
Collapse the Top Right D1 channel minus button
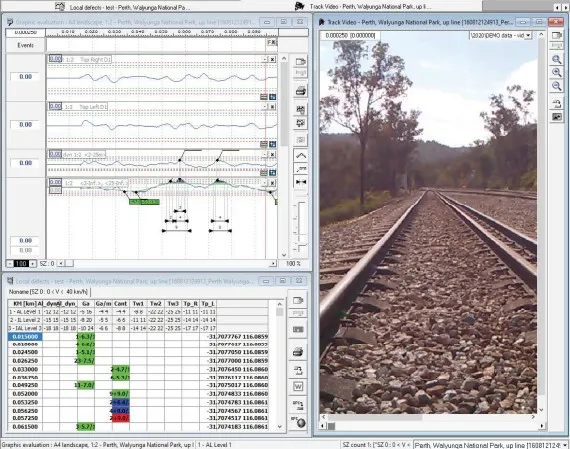click(x=265, y=59)
